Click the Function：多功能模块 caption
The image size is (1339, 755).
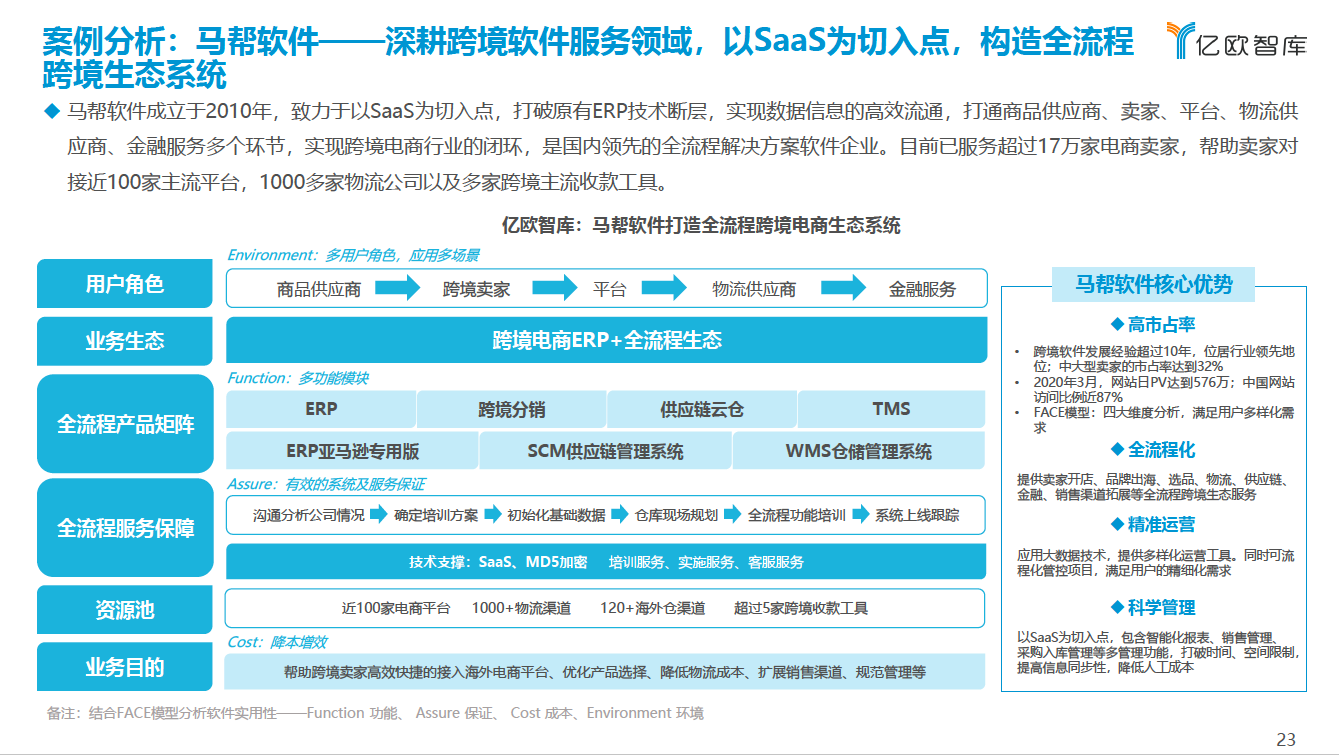click(298, 378)
